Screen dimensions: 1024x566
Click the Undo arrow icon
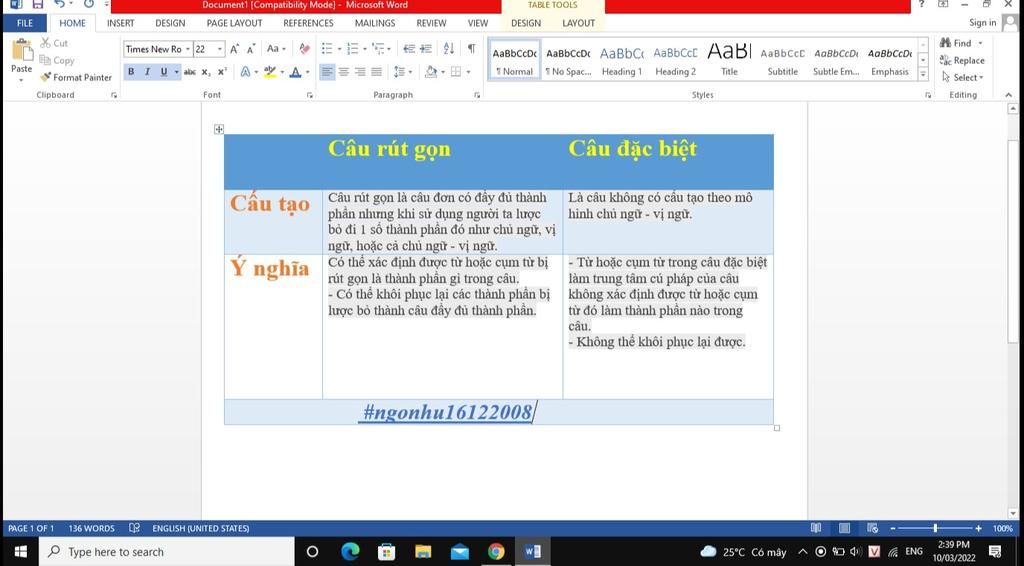point(59,5)
